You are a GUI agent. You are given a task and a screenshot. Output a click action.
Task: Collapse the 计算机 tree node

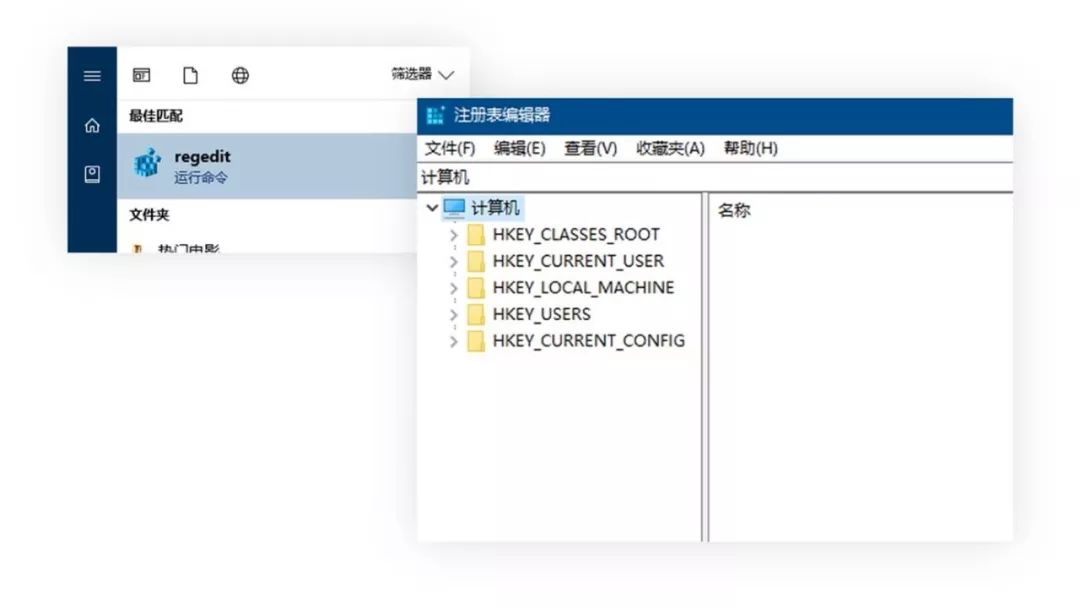[432, 207]
